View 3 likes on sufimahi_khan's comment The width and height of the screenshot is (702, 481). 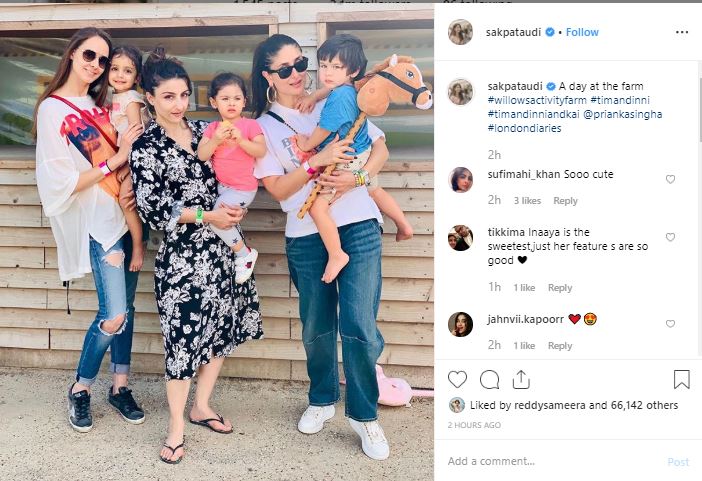coord(527,201)
